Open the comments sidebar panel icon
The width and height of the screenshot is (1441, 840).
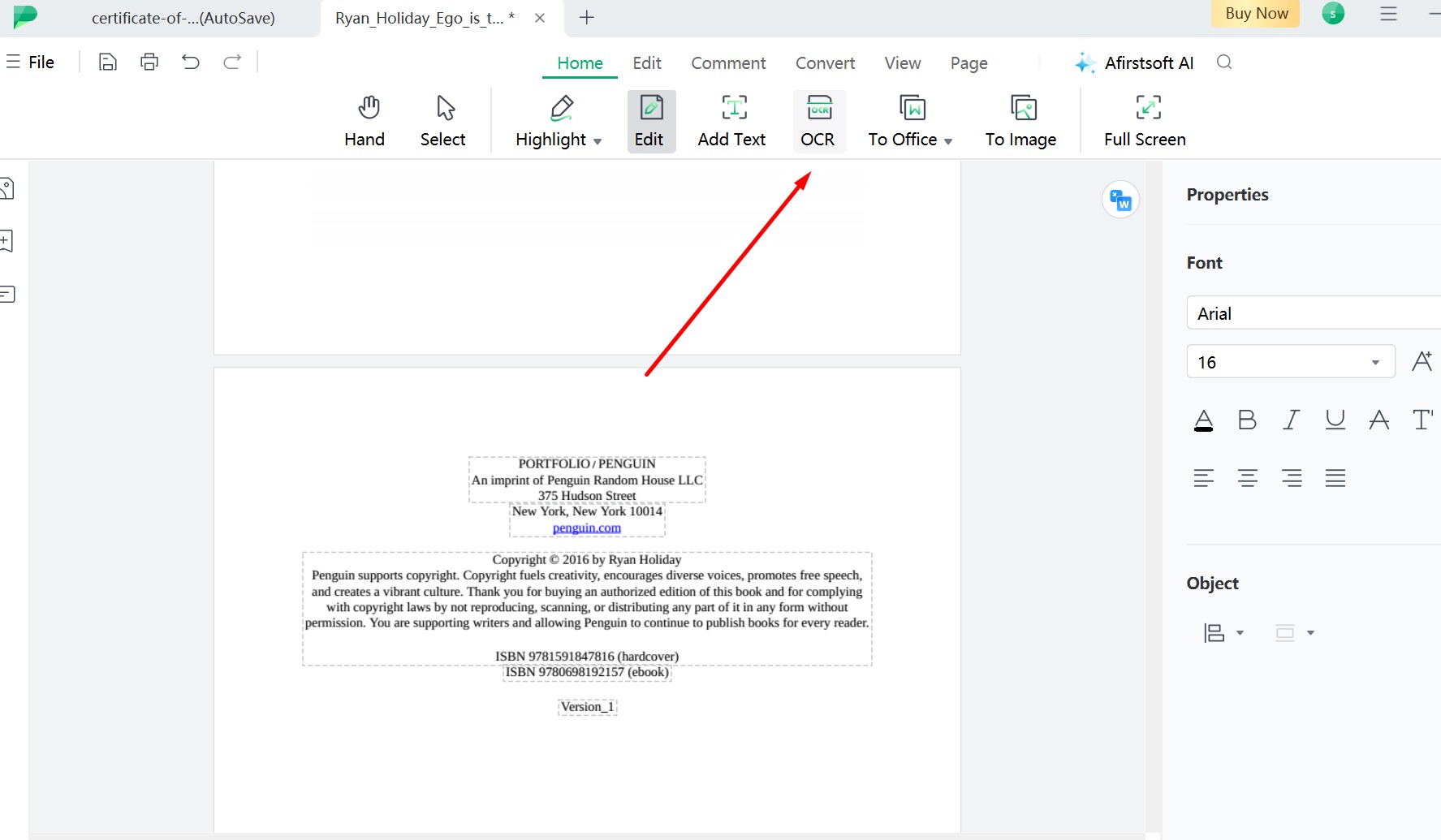[x=6, y=294]
